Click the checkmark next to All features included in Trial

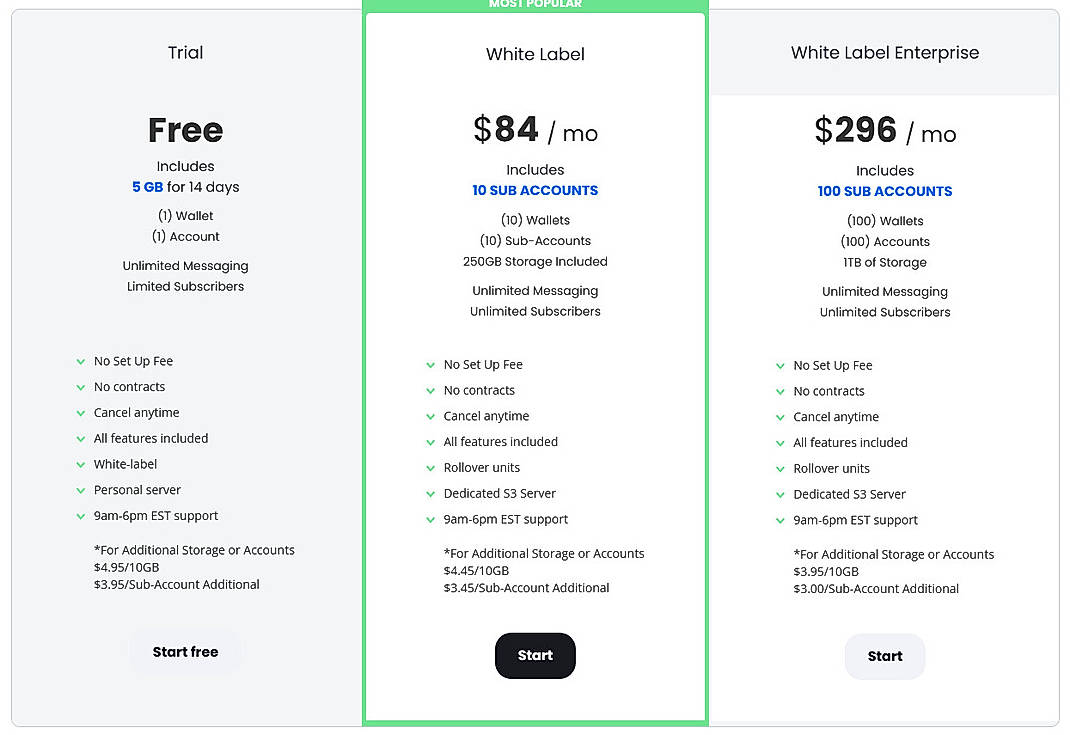(81, 438)
